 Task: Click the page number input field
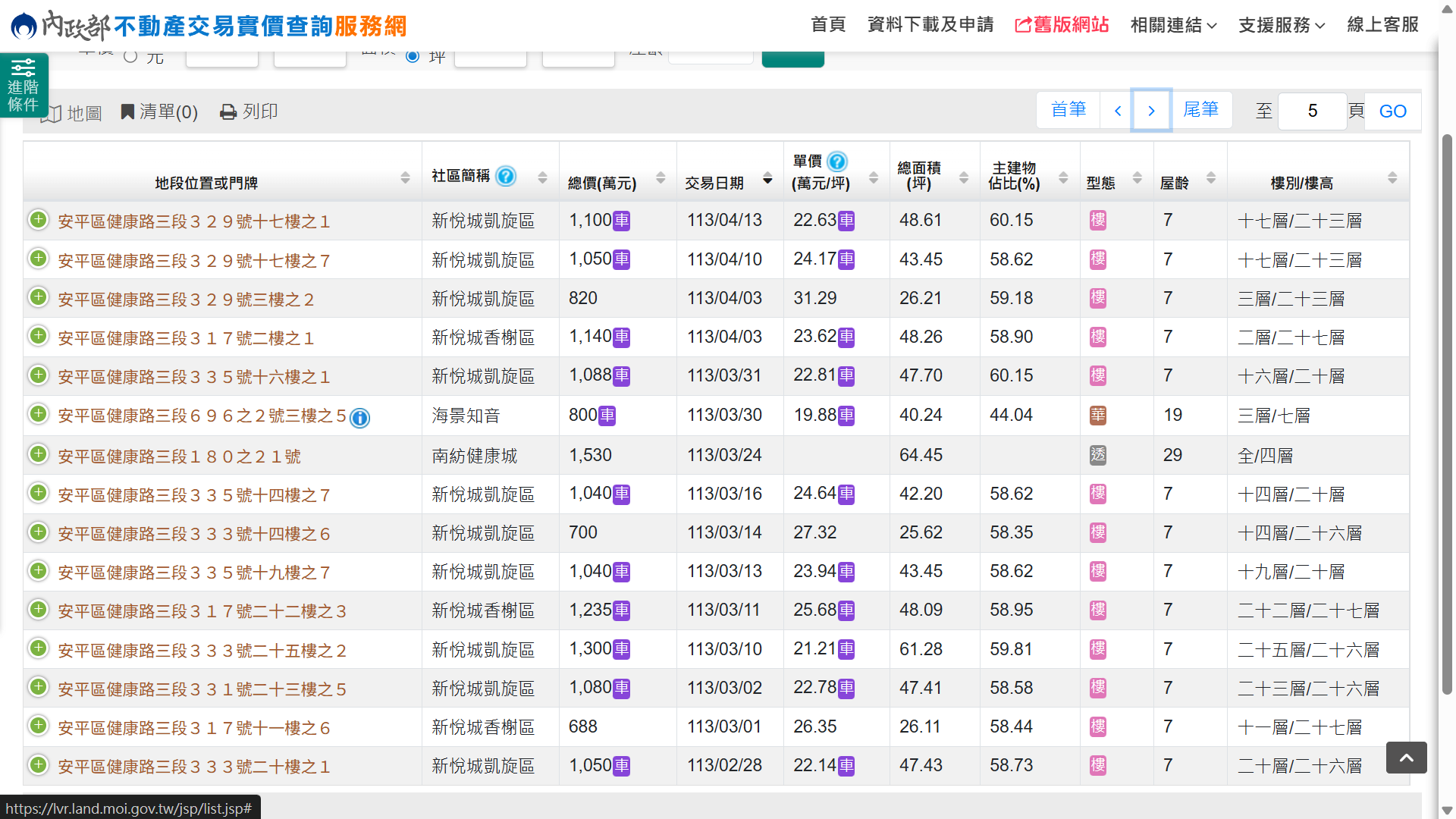[x=1312, y=111]
